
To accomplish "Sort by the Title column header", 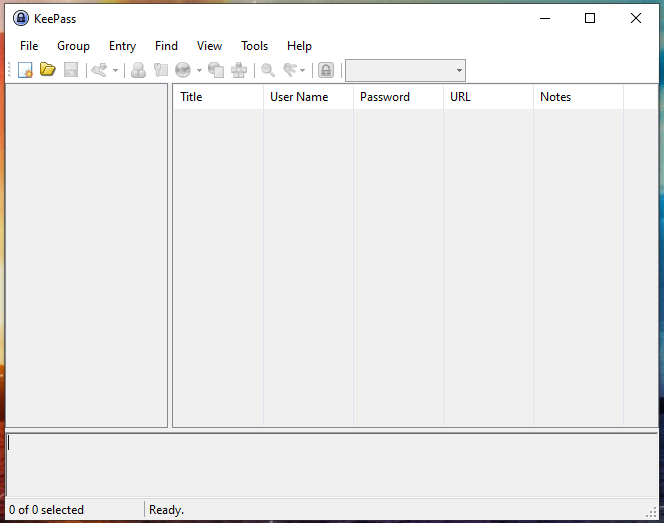I will pyautogui.click(x=219, y=97).
